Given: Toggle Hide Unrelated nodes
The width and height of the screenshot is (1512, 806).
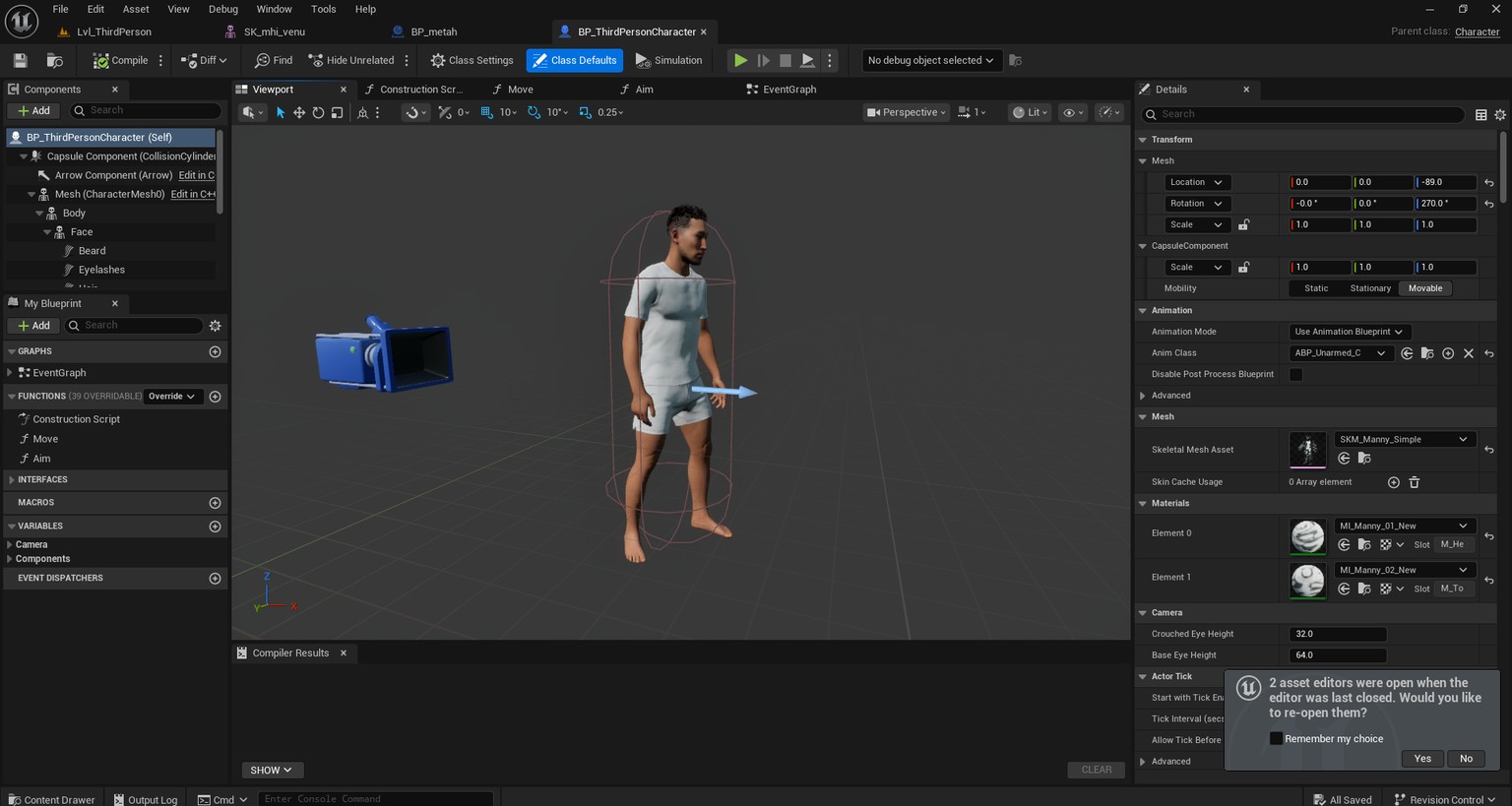Looking at the screenshot, I should (351, 60).
